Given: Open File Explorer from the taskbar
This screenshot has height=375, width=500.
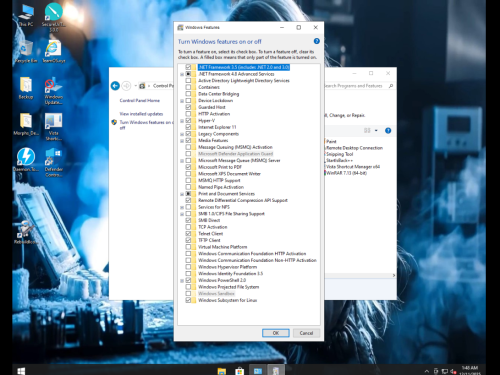Looking at the screenshot, I should tap(222, 371).
